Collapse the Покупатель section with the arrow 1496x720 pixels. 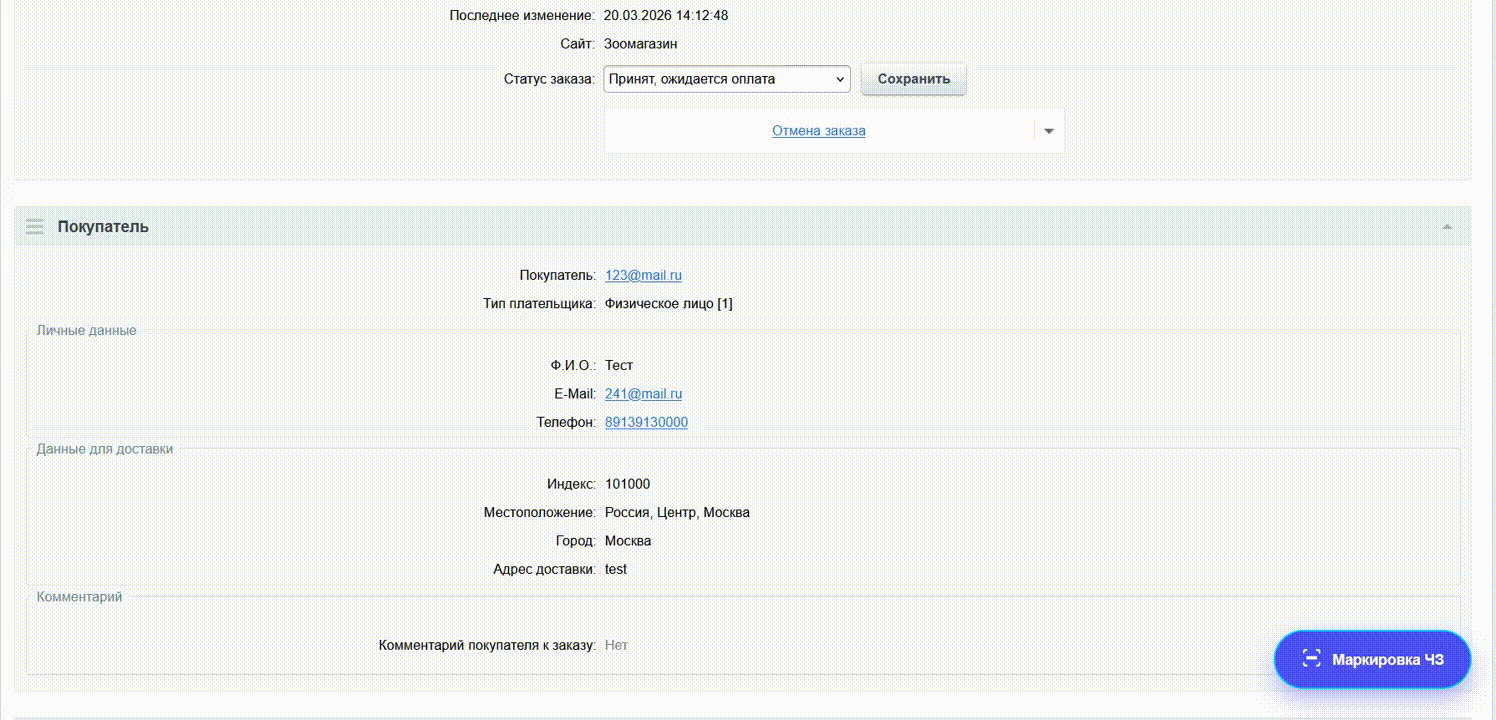coord(1446,227)
